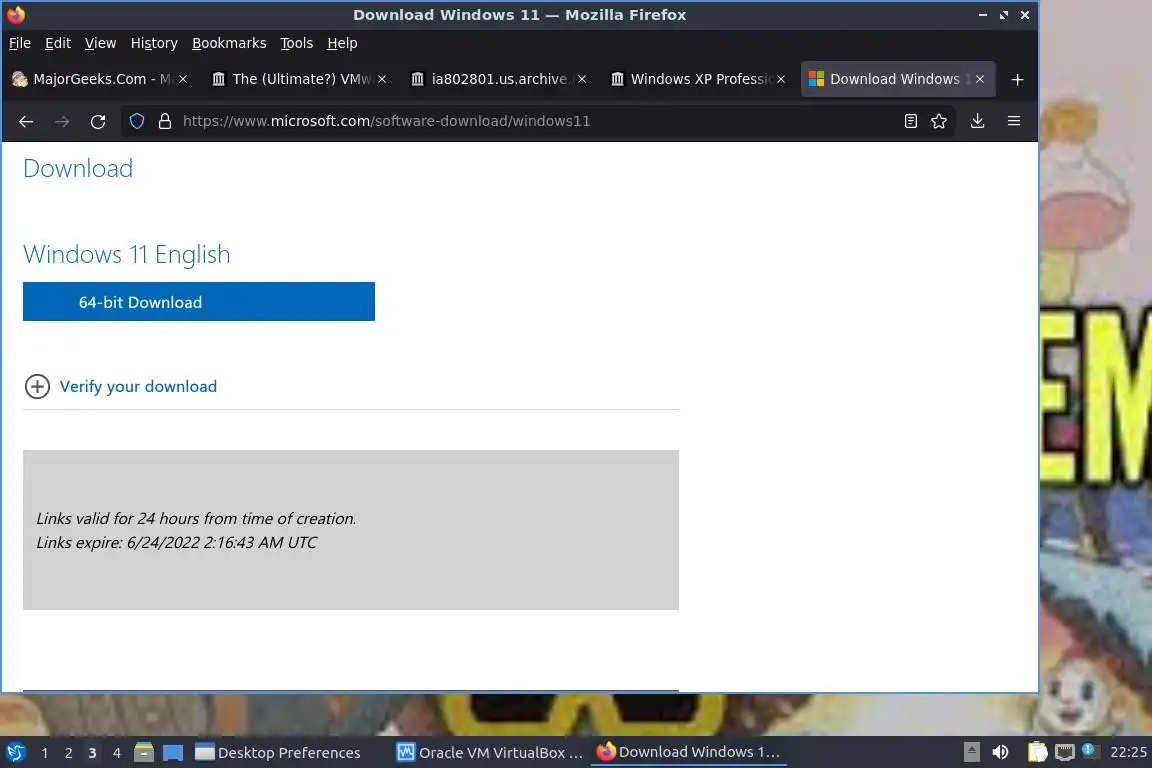The width and height of the screenshot is (1152, 768).
Task: Open the downloads panel
Action: 977,121
